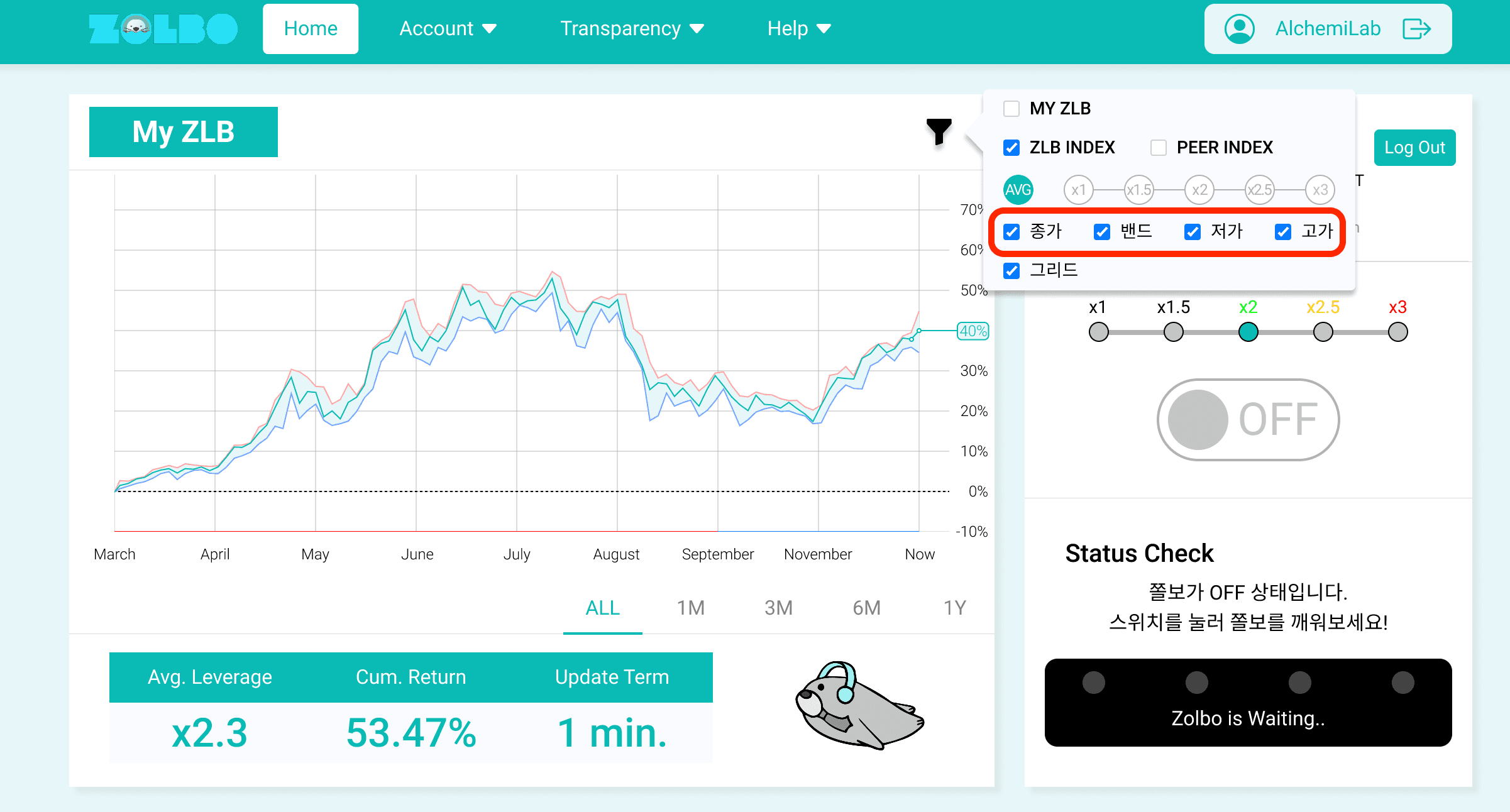Set leverage slider to x2.5 point
Image resolution: width=1510 pixels, height=812 pixels.
(1323, 332)
